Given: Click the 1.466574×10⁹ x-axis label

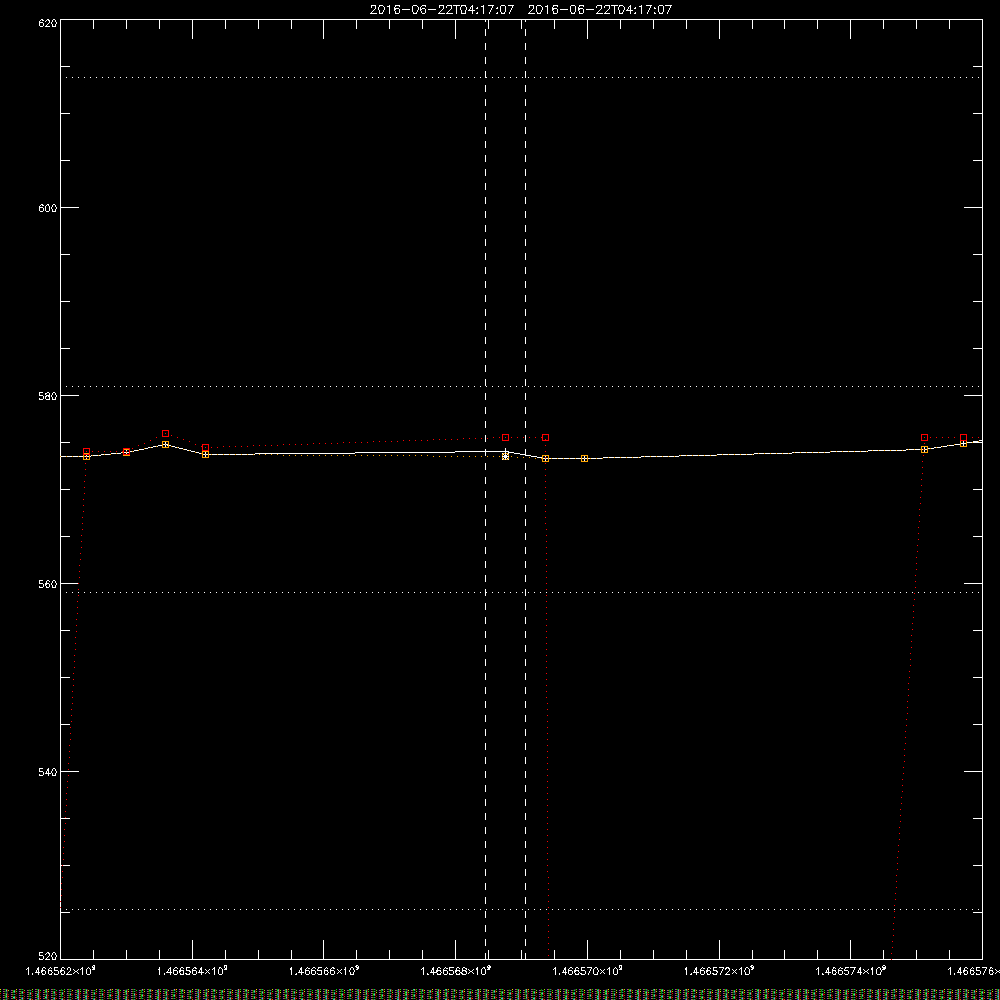Looking at the screenshot, I should (x=851, y=971).
